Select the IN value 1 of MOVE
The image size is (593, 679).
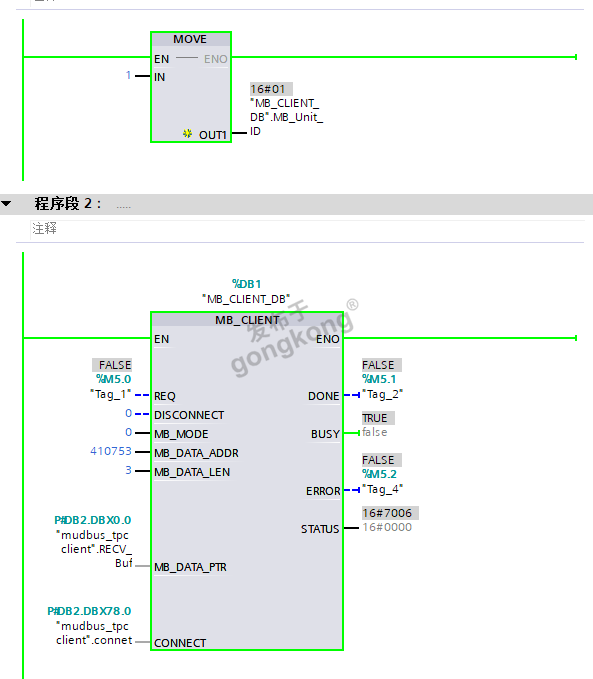point(128,75)
